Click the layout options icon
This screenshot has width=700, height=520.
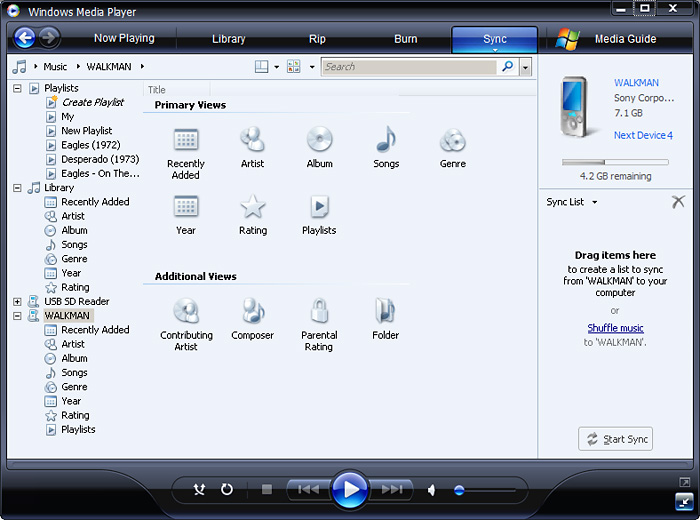(x=261, y=67)
